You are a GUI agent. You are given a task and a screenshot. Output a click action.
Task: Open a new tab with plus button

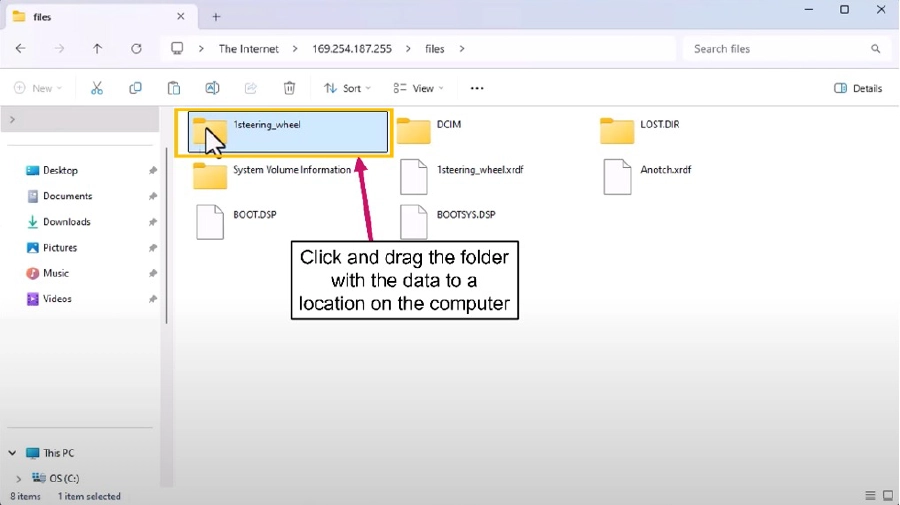[x=216, y=17]
